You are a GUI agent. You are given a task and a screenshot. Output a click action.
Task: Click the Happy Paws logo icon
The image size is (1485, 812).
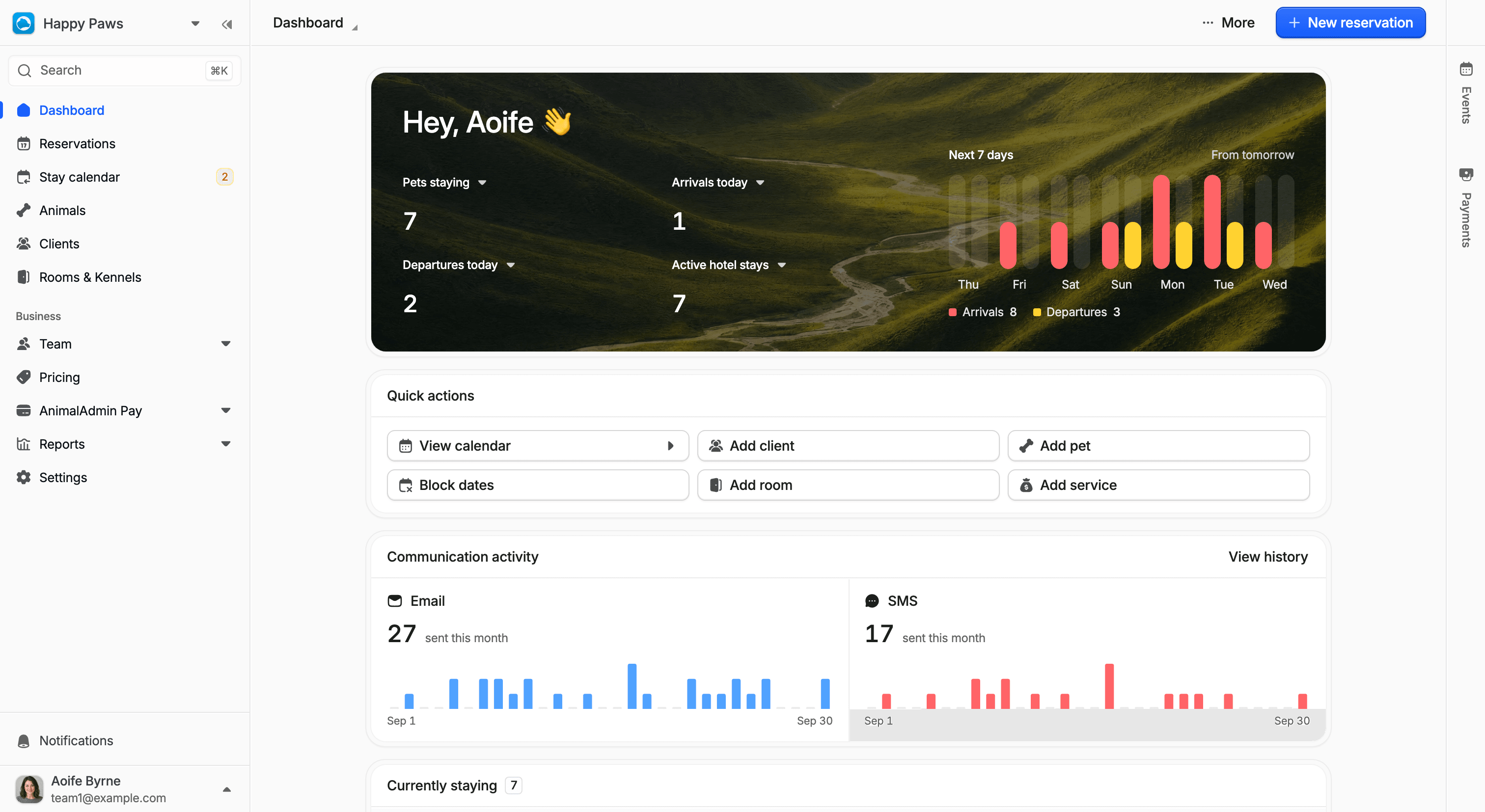[24, 24]
